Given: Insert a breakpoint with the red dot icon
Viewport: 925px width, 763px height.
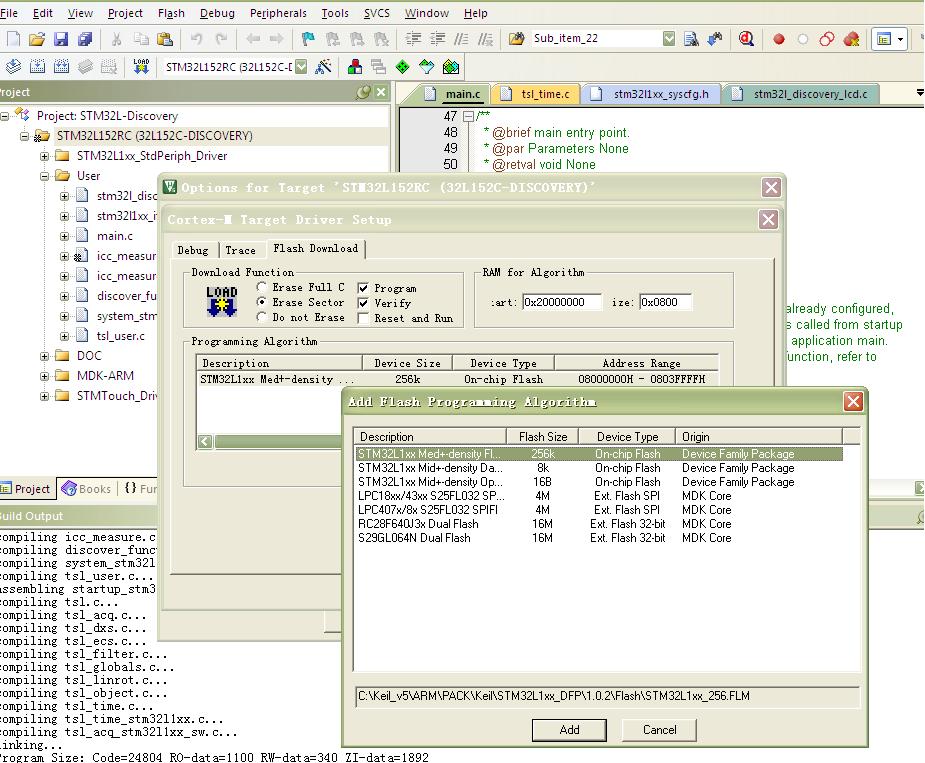Looking at the screenshot, I should click(x=779, y=39).
